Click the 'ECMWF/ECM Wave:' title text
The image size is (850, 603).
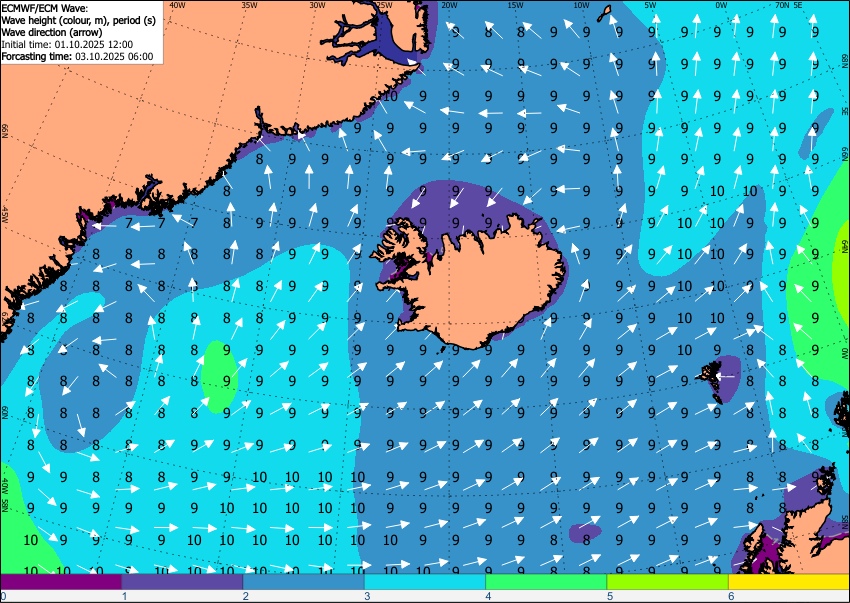pos(44,8)
